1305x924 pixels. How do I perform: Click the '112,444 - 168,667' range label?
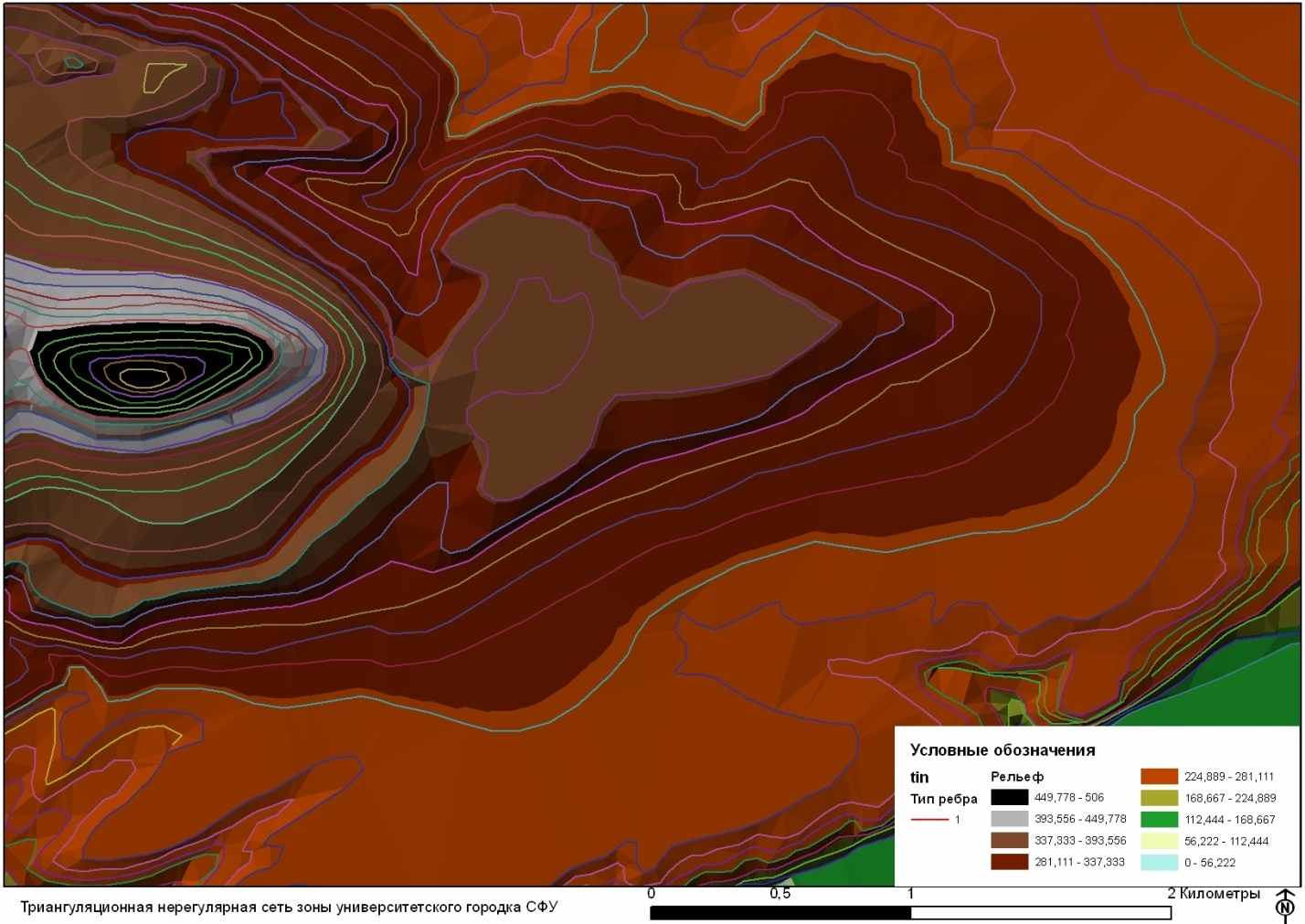tap(1229, 820)
